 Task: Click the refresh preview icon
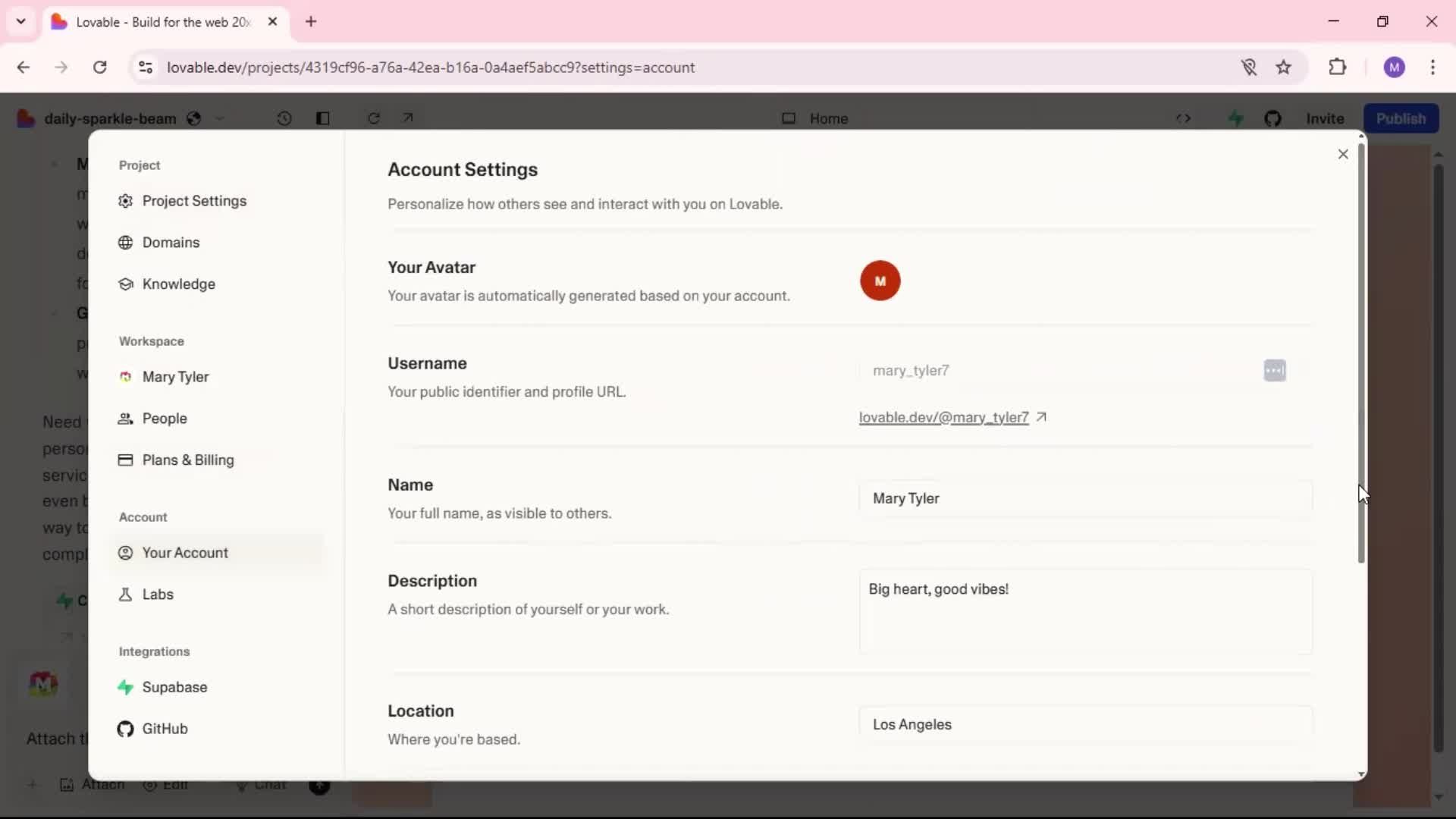coord(374,118)
